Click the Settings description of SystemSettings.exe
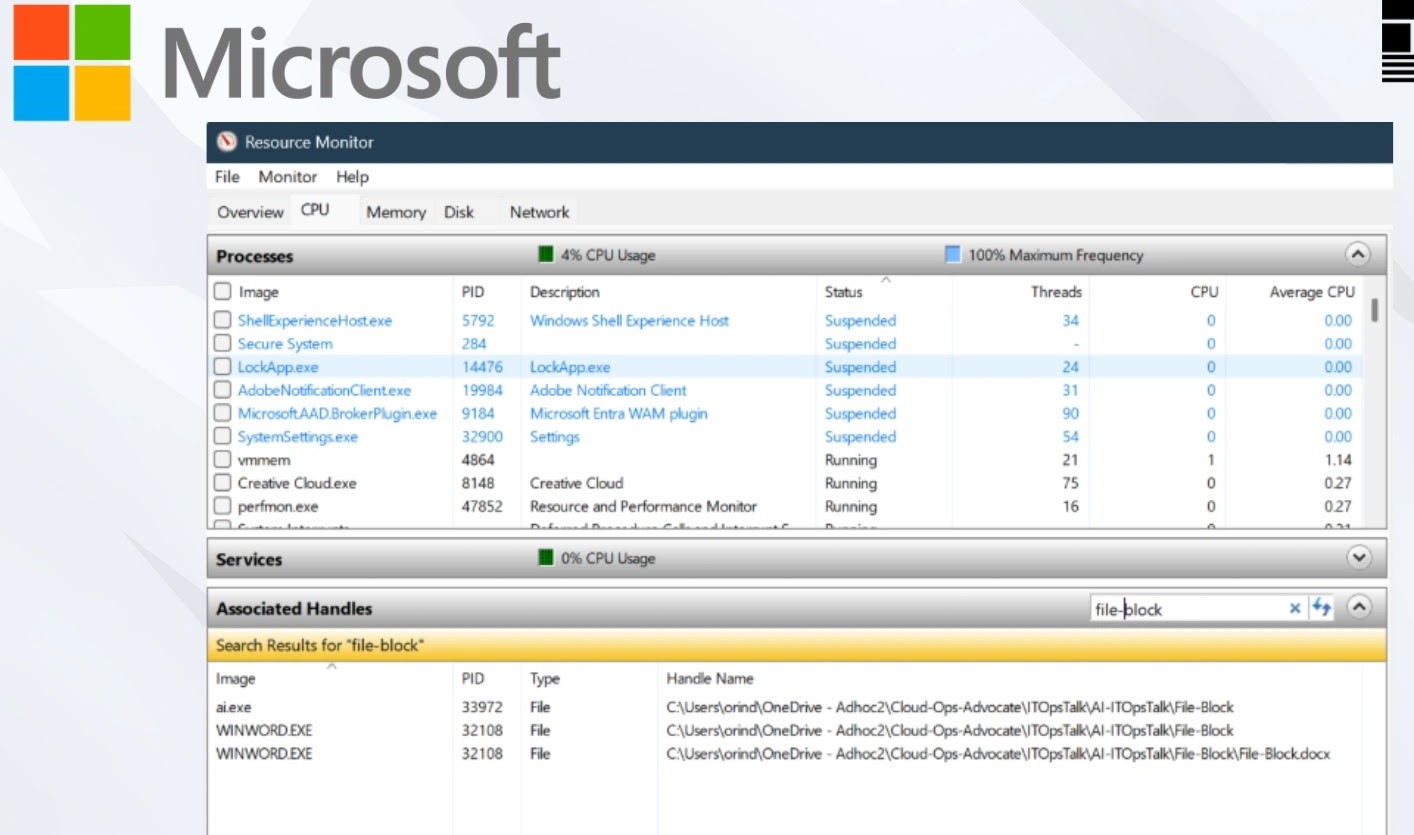1414x835 pixels. tap(555, 437)
